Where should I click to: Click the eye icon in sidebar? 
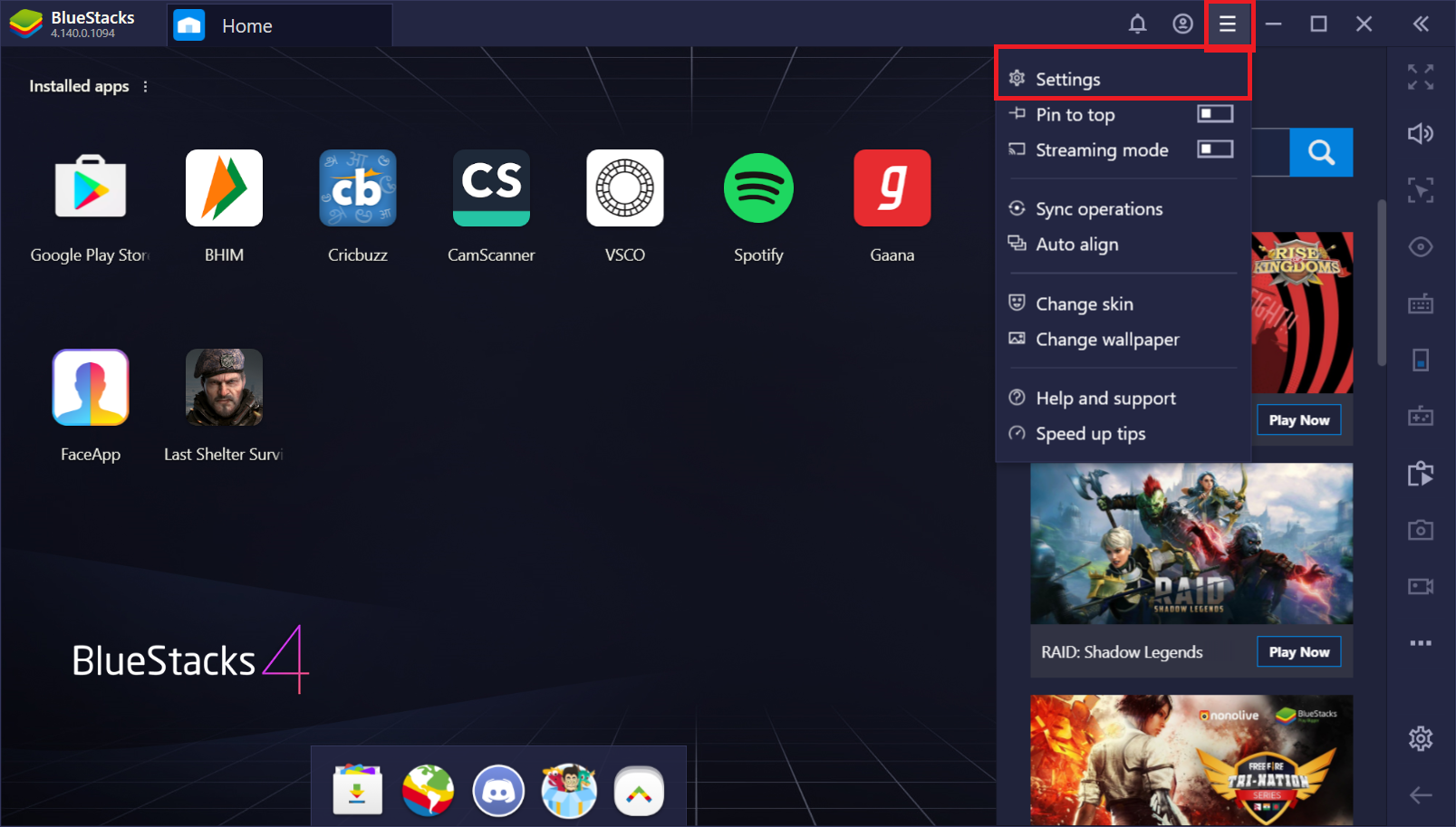click(1421, 247)
